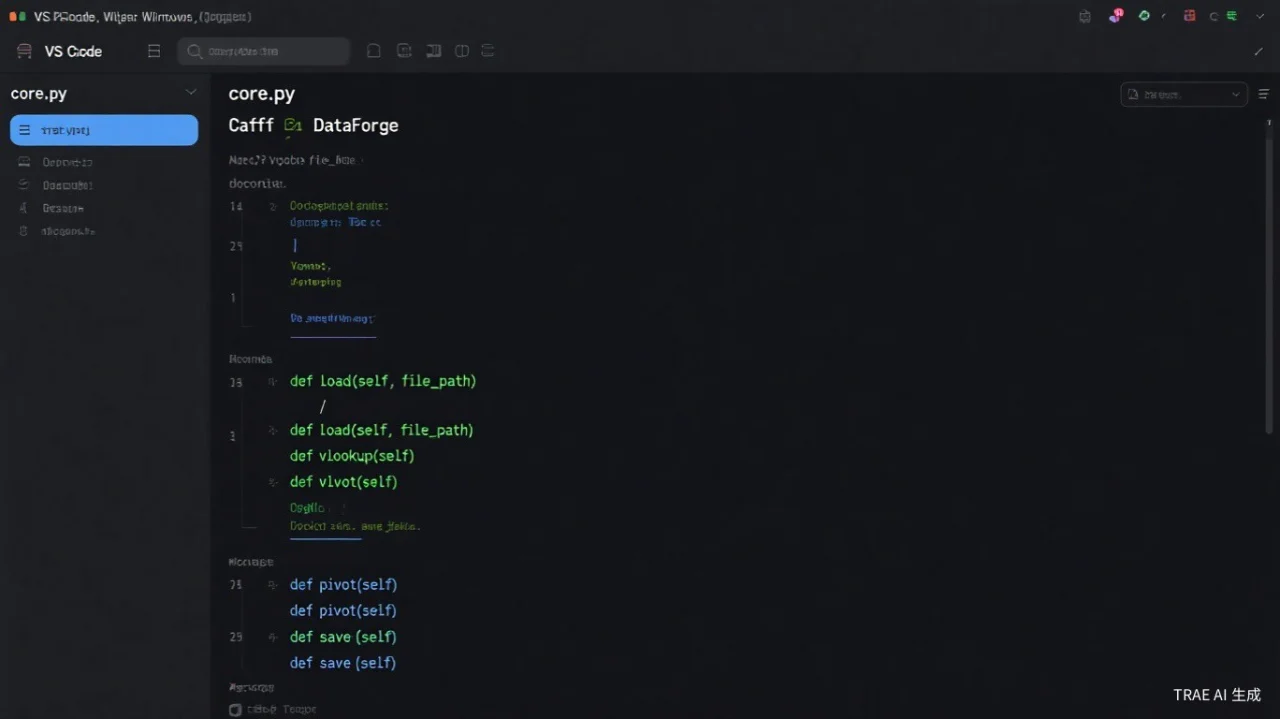Open the gray robot icon in title bar

click(x=1085, y=16)
